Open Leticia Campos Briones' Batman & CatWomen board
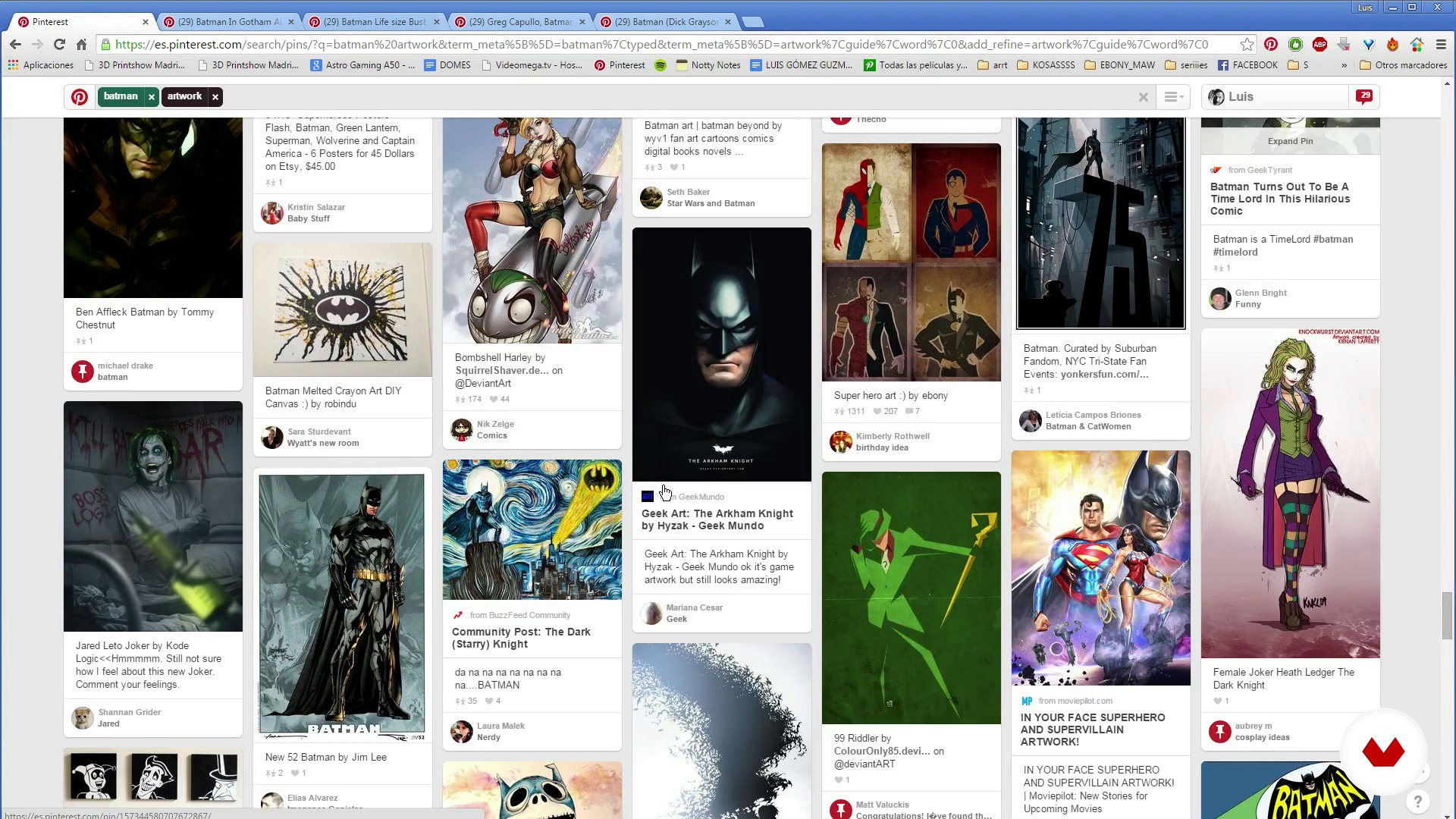 (1087, 427)
